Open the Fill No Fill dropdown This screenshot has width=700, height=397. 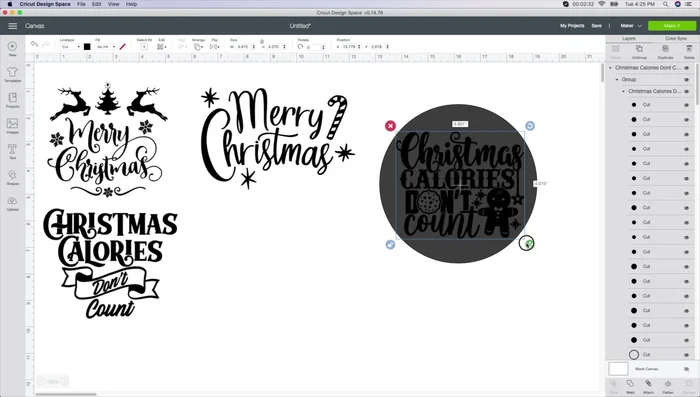point(106,46)
